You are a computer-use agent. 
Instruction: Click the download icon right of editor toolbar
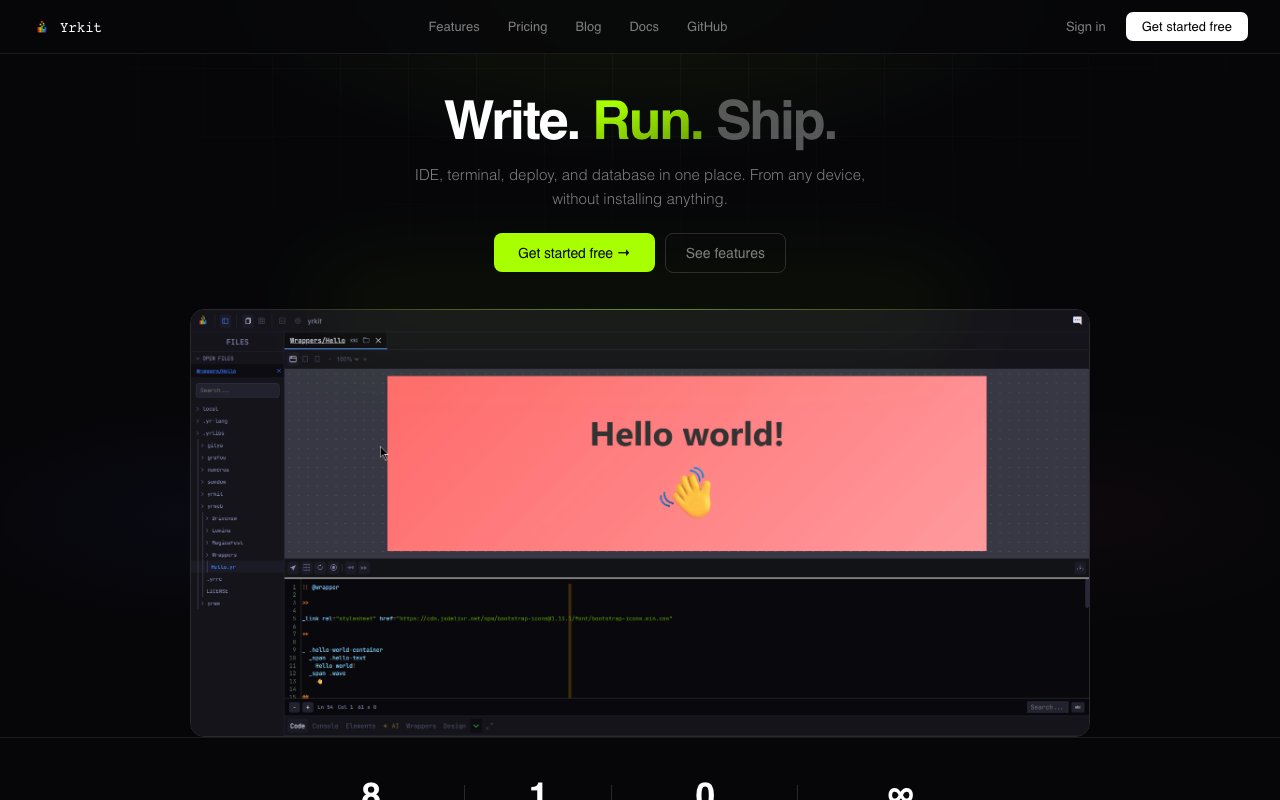click(x=1080, y=568)
